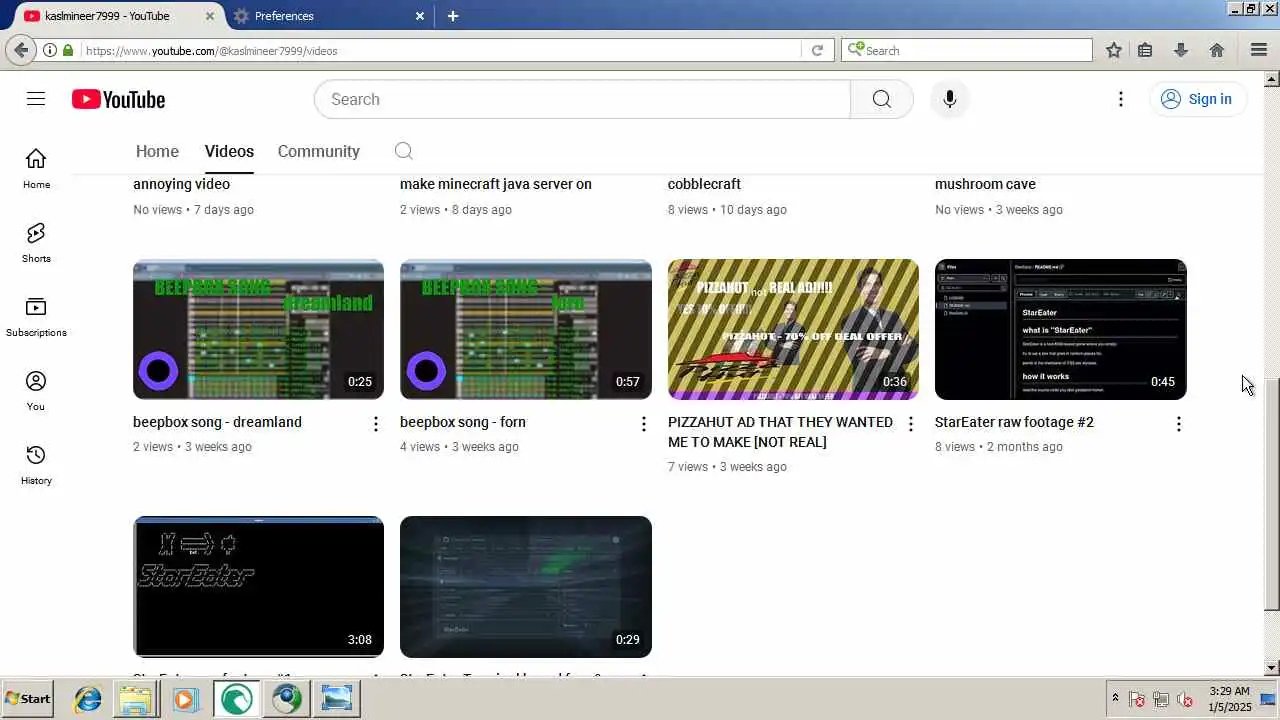Screen dimensions: 1280x720
Task: Open Home in the left sidebar
Action: 36,169
